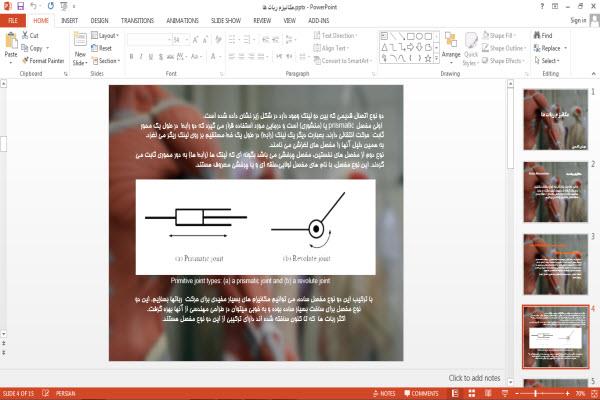This screenshot has width=600, height=400.
Task: Redo the action in quick access toolbar
Action: coord(51,6)
